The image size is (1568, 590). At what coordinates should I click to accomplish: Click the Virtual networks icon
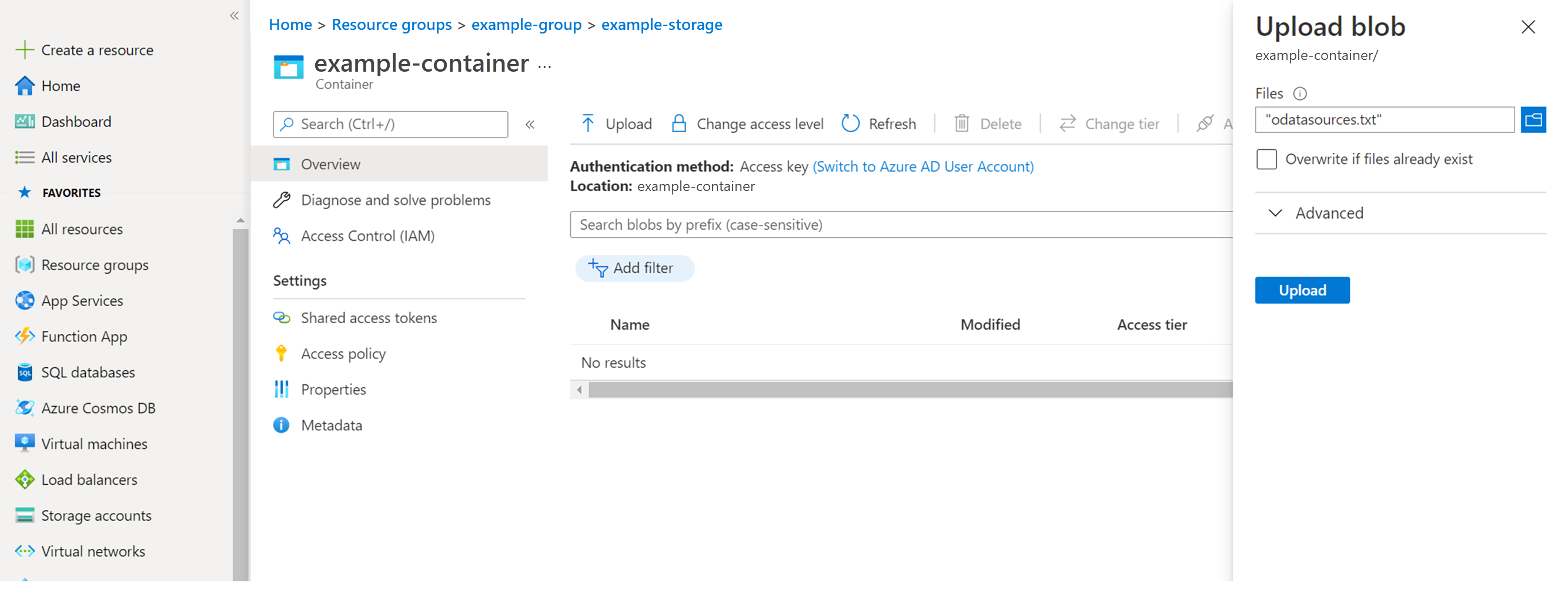pyautogui.click(x=24, y=552)
